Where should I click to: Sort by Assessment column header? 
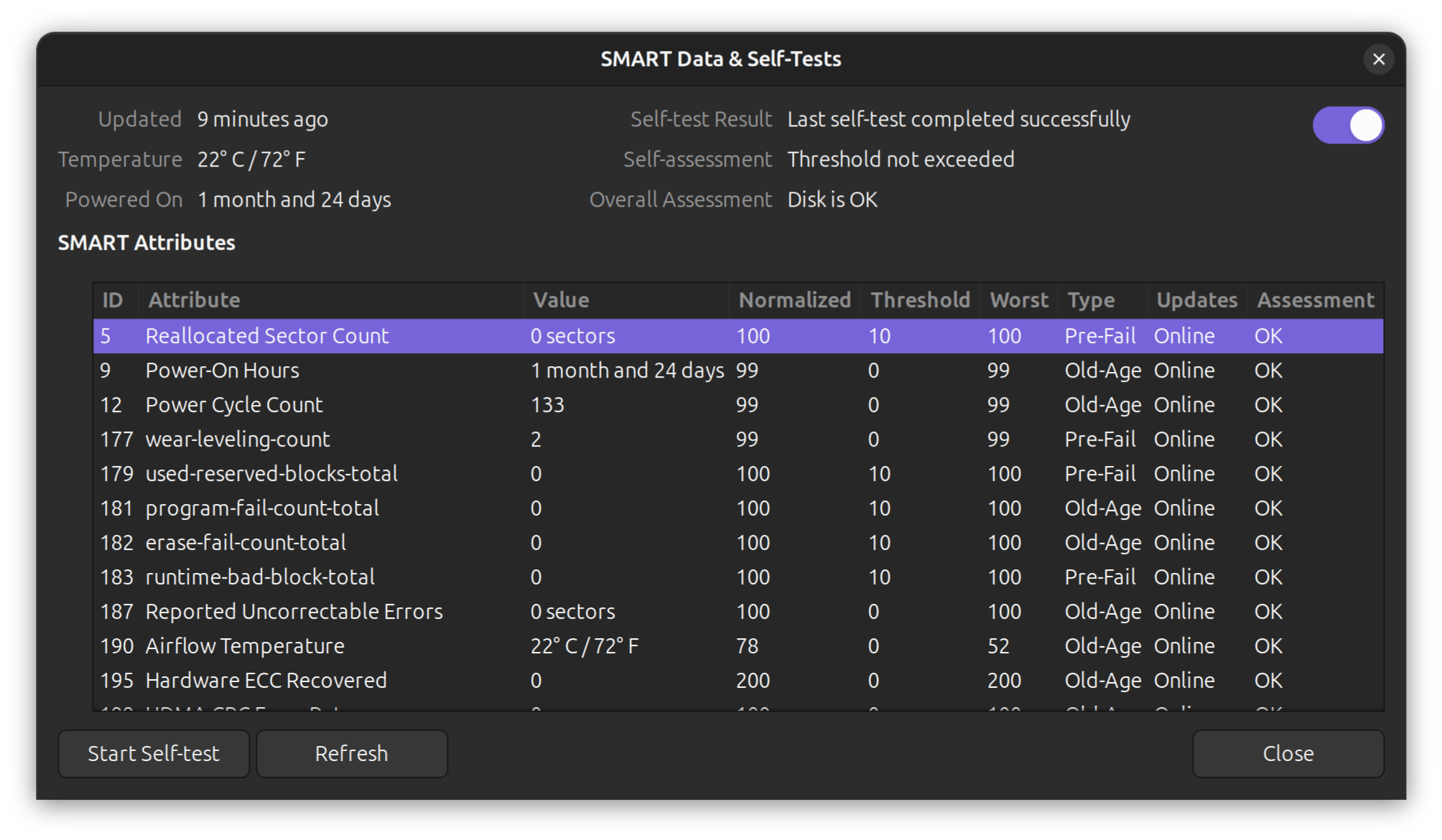1315,300
